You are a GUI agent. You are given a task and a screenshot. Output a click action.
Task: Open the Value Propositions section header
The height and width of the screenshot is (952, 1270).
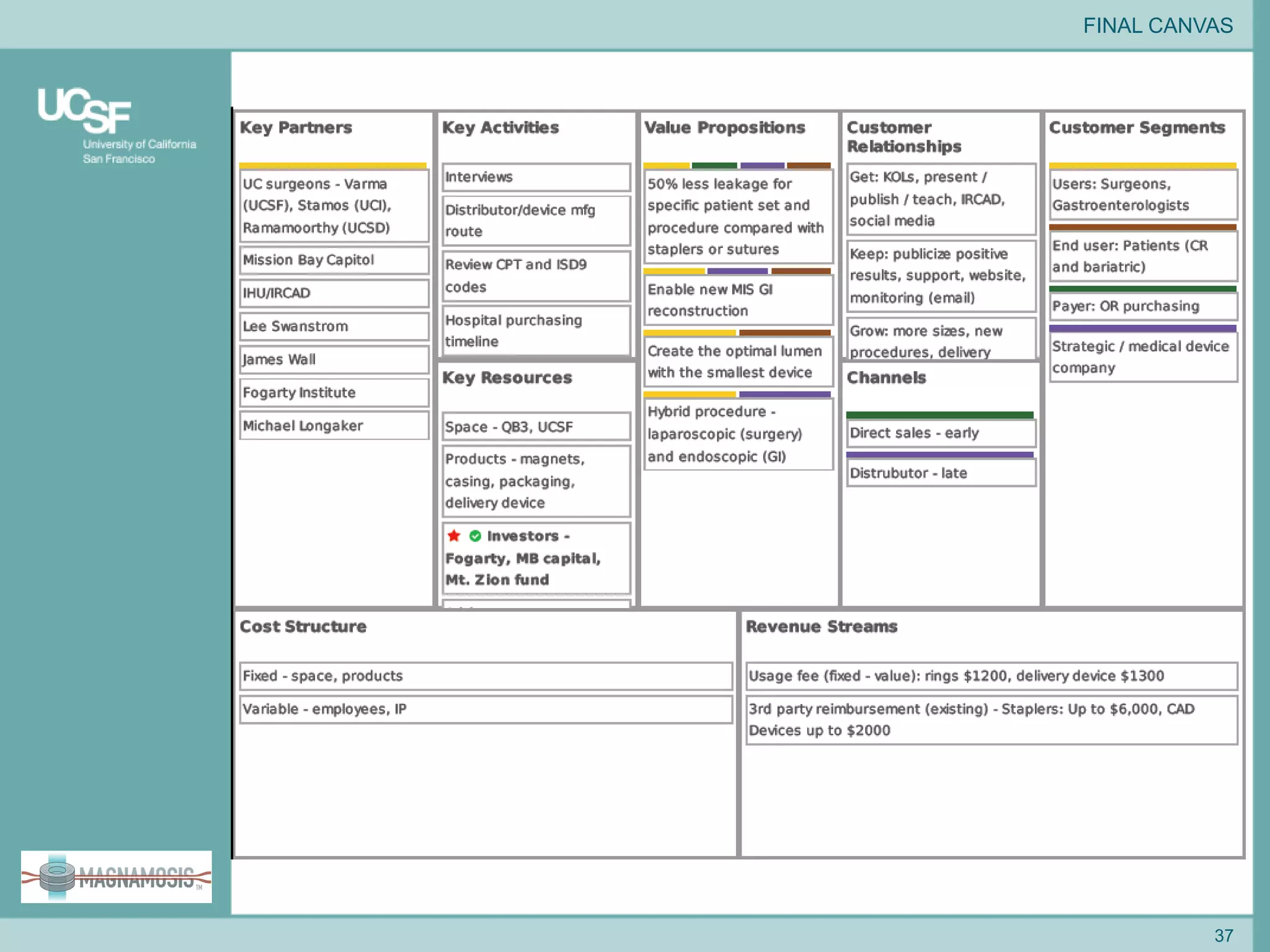coord(724,128)
